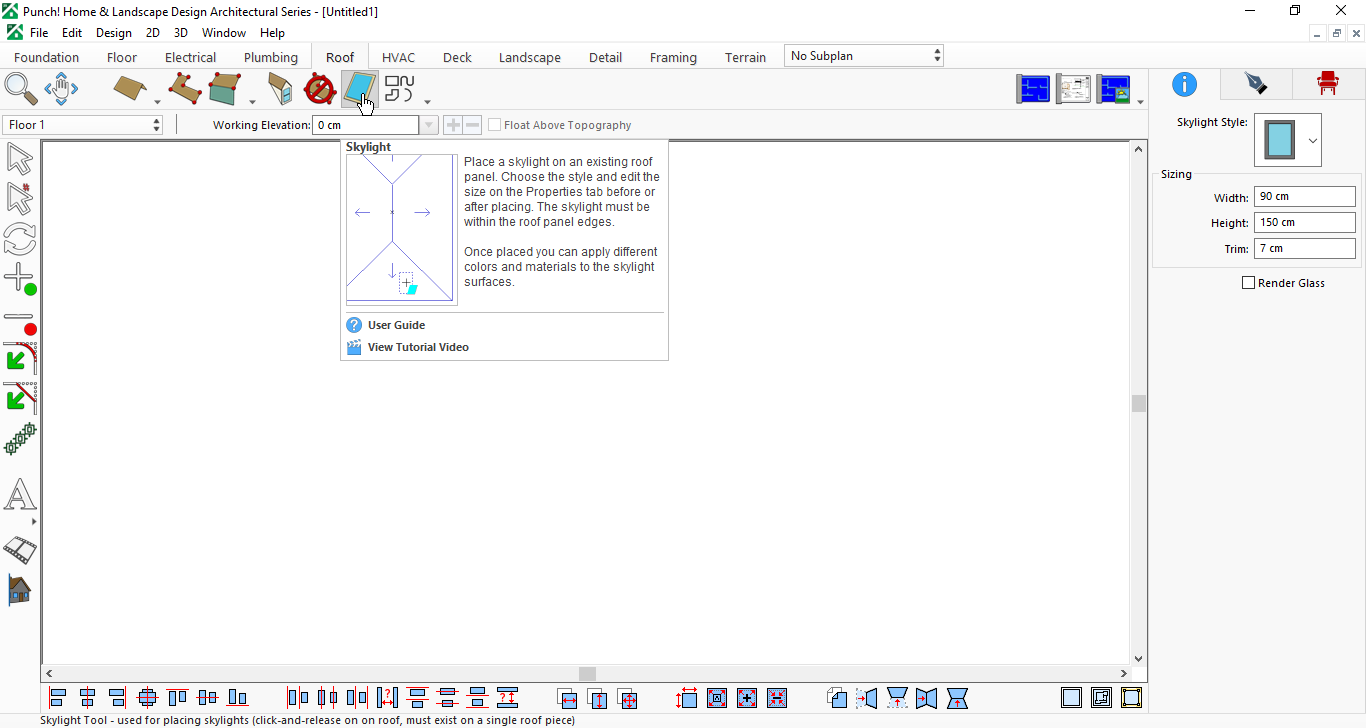Screen dimensions: 1366x728
Task: Open the 3D menu
Action: [x=181, y=33]
